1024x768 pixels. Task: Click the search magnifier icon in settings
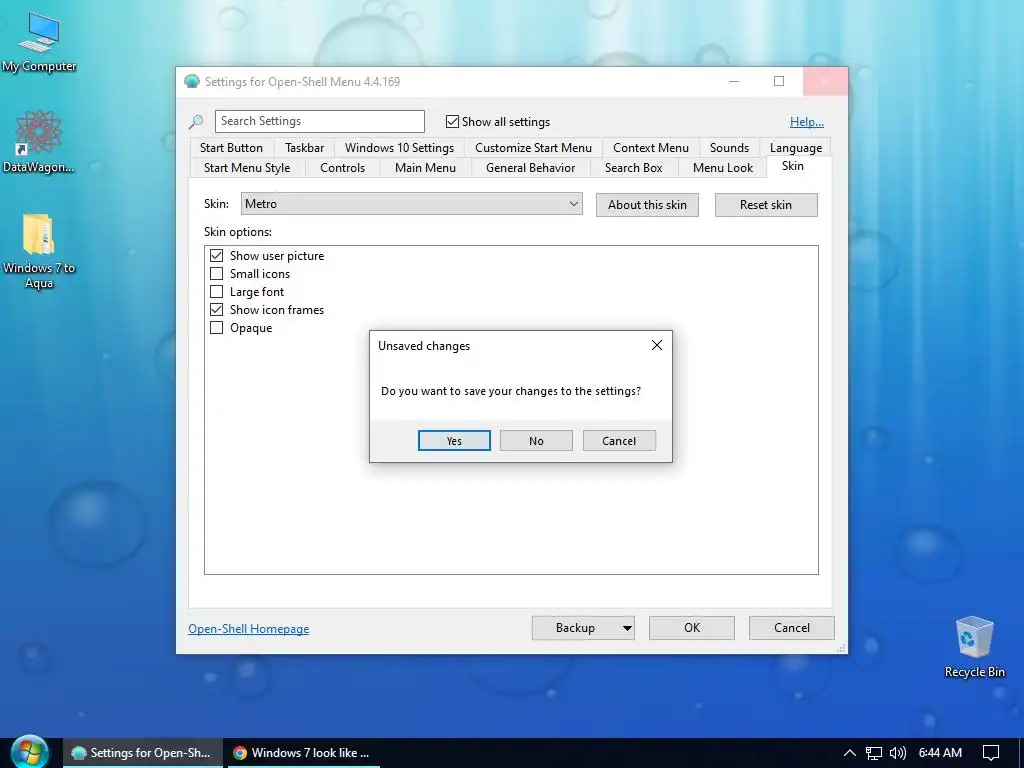pyautogui.click(x=196, y=121)
